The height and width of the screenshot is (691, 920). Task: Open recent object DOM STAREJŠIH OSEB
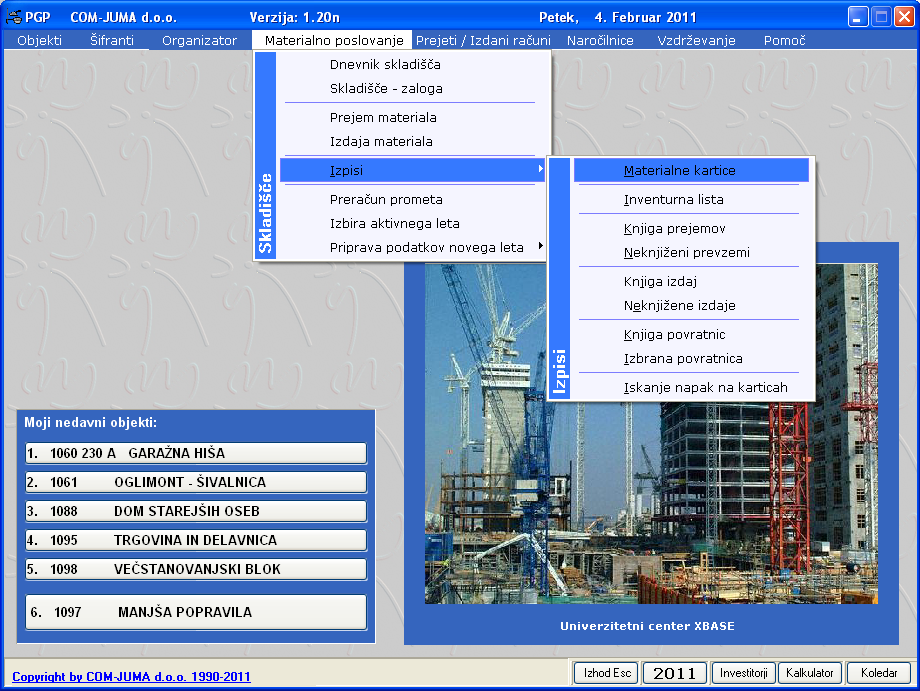tap(196, 511)
